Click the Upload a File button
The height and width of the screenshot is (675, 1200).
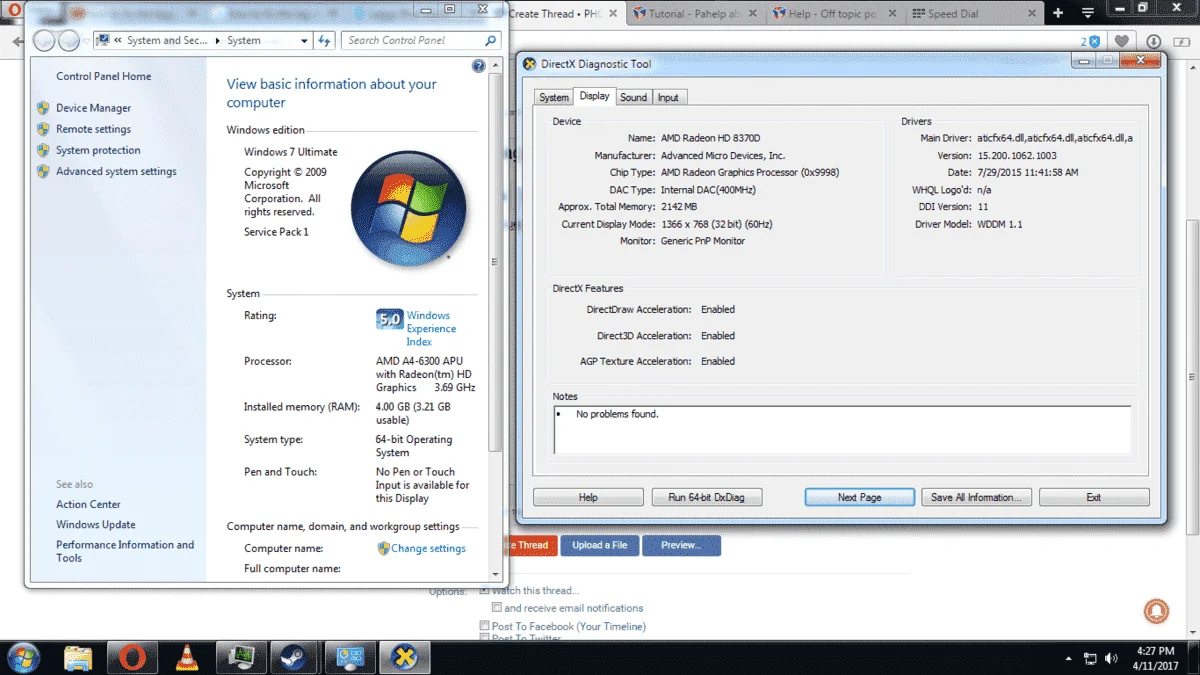click(599, 545)
